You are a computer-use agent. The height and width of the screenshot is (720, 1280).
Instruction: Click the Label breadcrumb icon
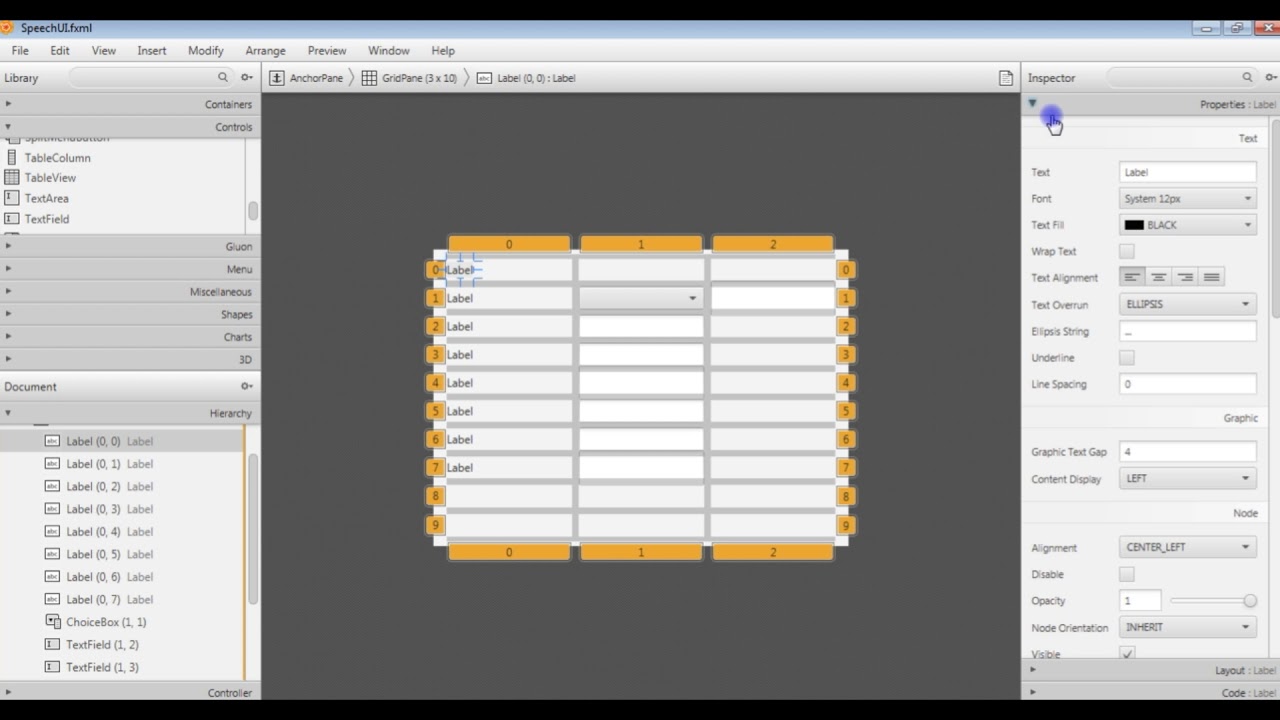484,78
